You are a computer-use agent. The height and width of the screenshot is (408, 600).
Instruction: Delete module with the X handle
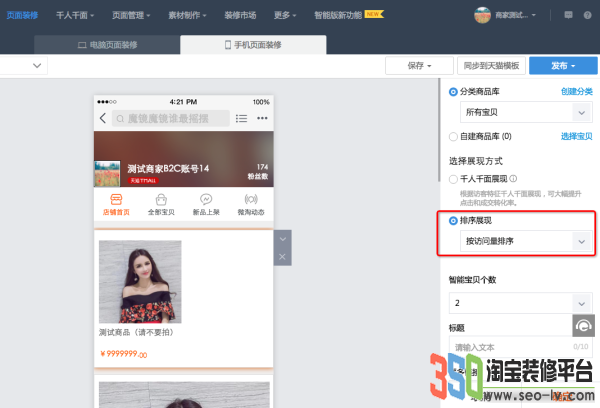282,257
